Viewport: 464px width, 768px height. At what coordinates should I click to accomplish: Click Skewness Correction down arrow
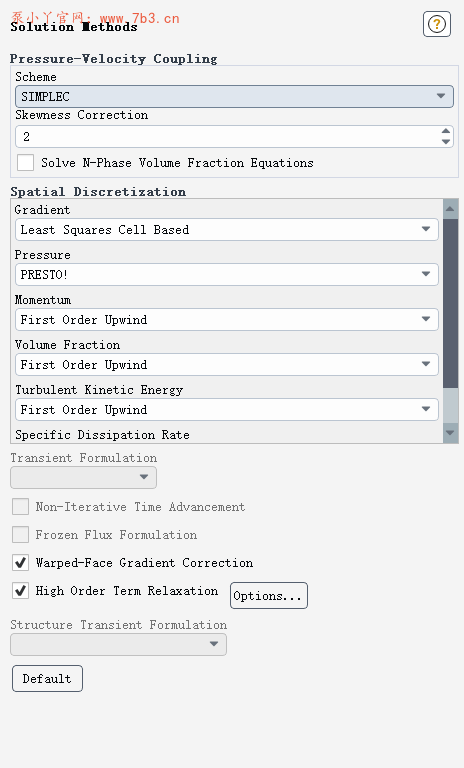(x=445, y=142)
